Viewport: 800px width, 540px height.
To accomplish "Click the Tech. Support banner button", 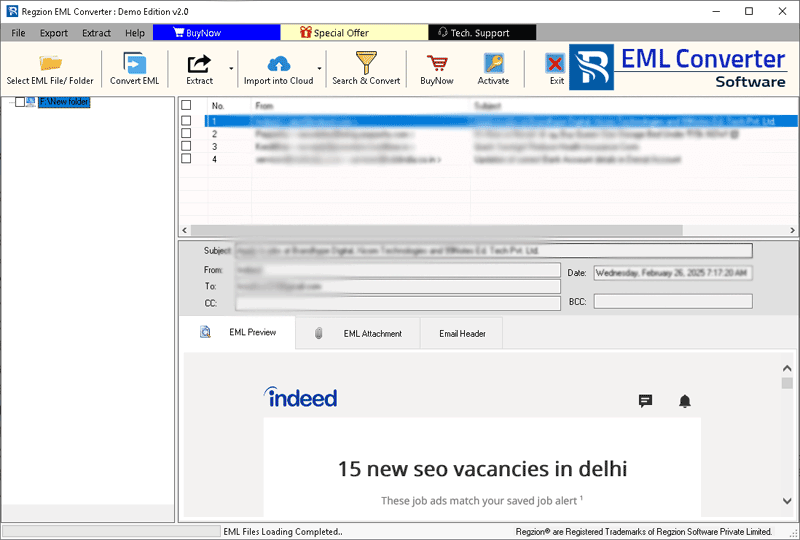I will tap(482, 33).
